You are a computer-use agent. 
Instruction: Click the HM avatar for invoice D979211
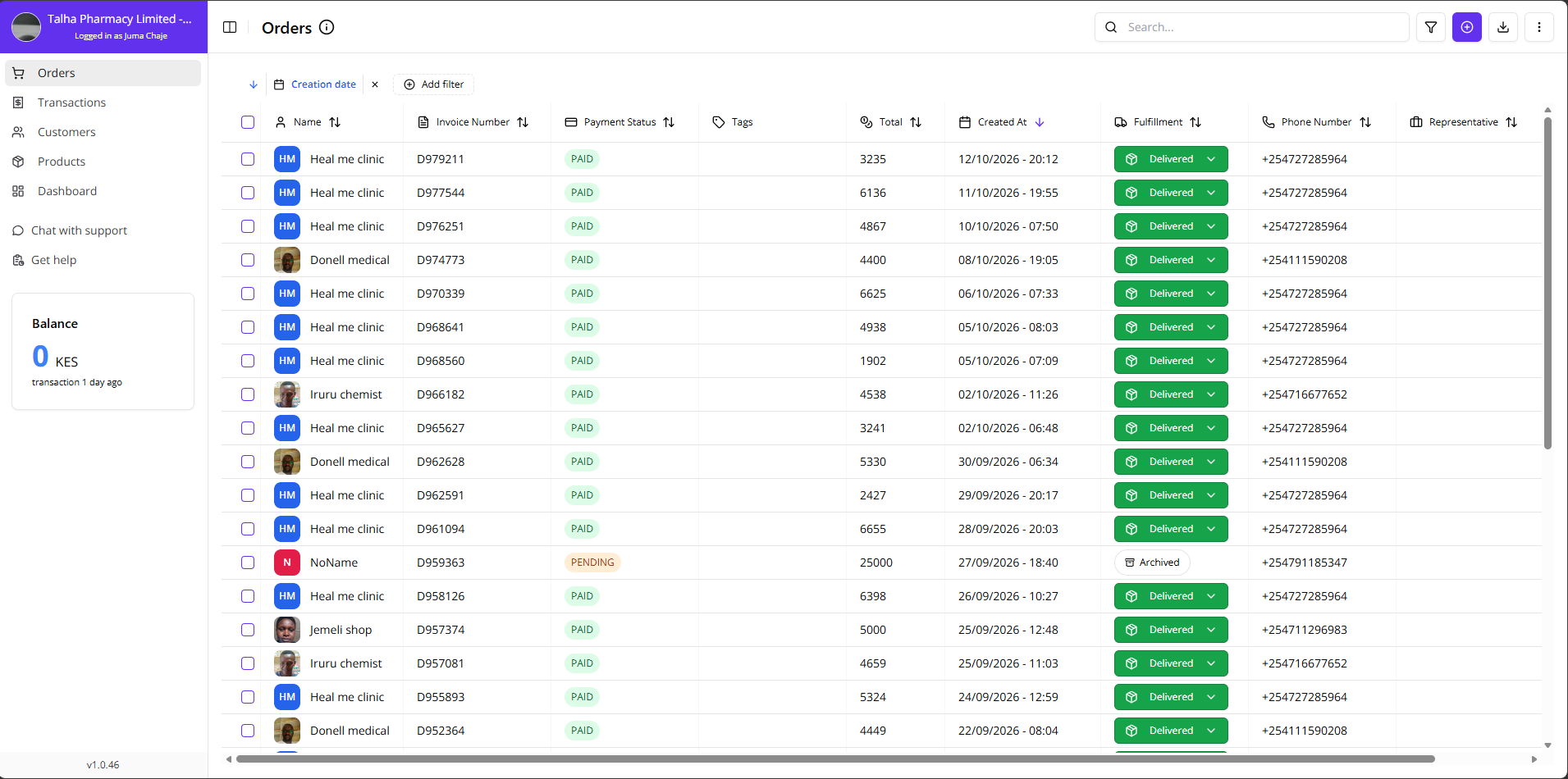[x=287, y=159]
